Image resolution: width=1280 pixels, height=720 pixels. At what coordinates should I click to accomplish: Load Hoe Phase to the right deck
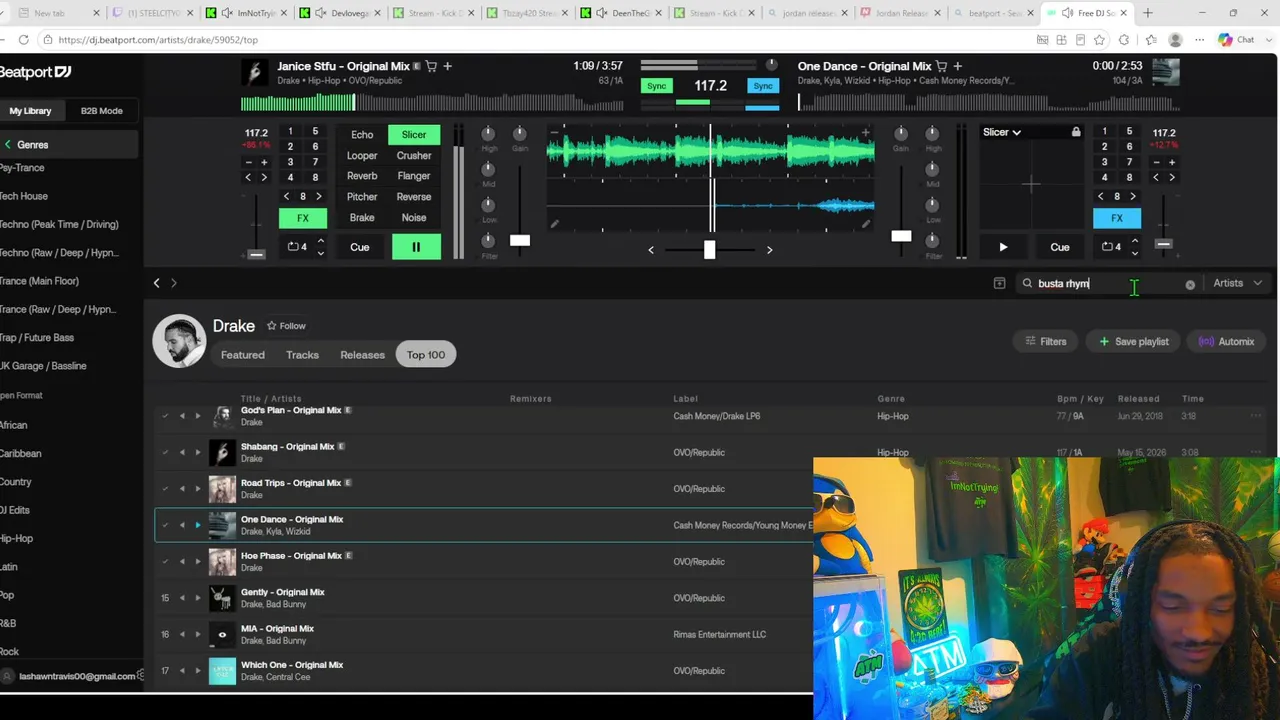pos(197,561)
